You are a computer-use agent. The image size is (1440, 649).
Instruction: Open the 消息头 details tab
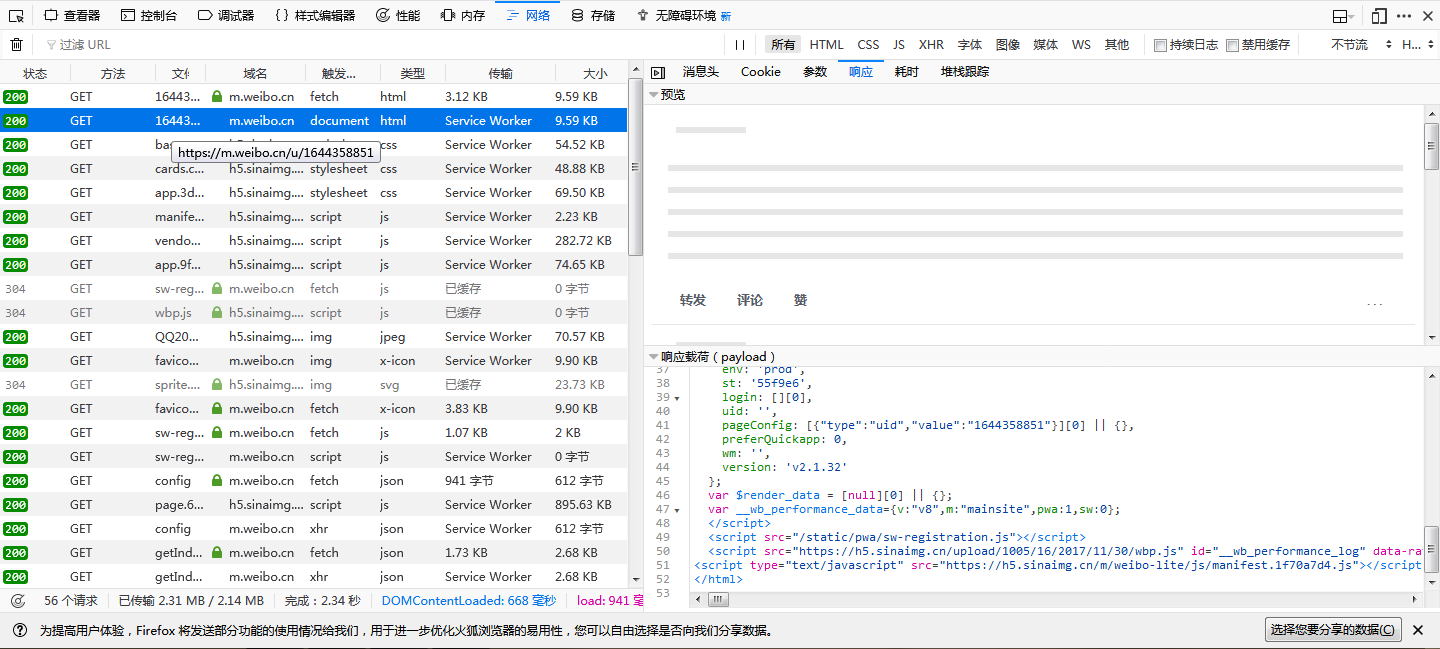[x=701, y=72]
